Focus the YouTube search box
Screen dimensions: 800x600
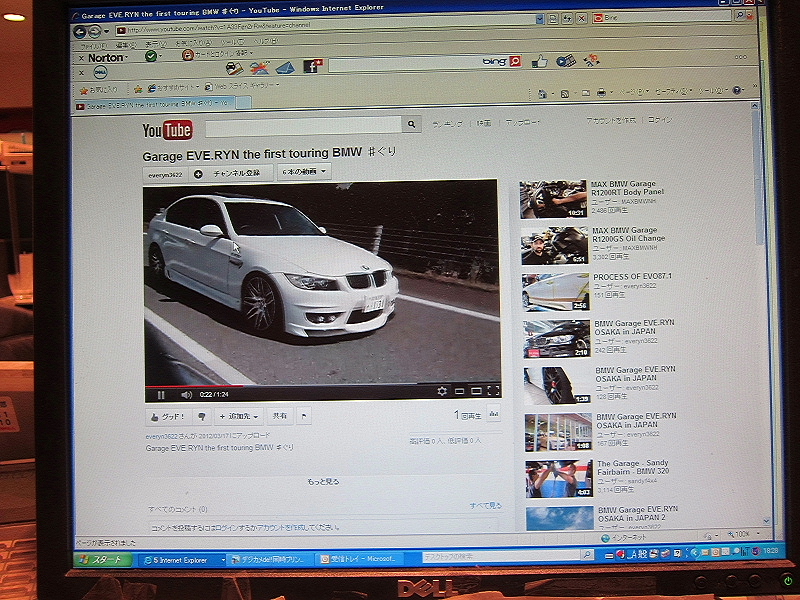point(304,126)
